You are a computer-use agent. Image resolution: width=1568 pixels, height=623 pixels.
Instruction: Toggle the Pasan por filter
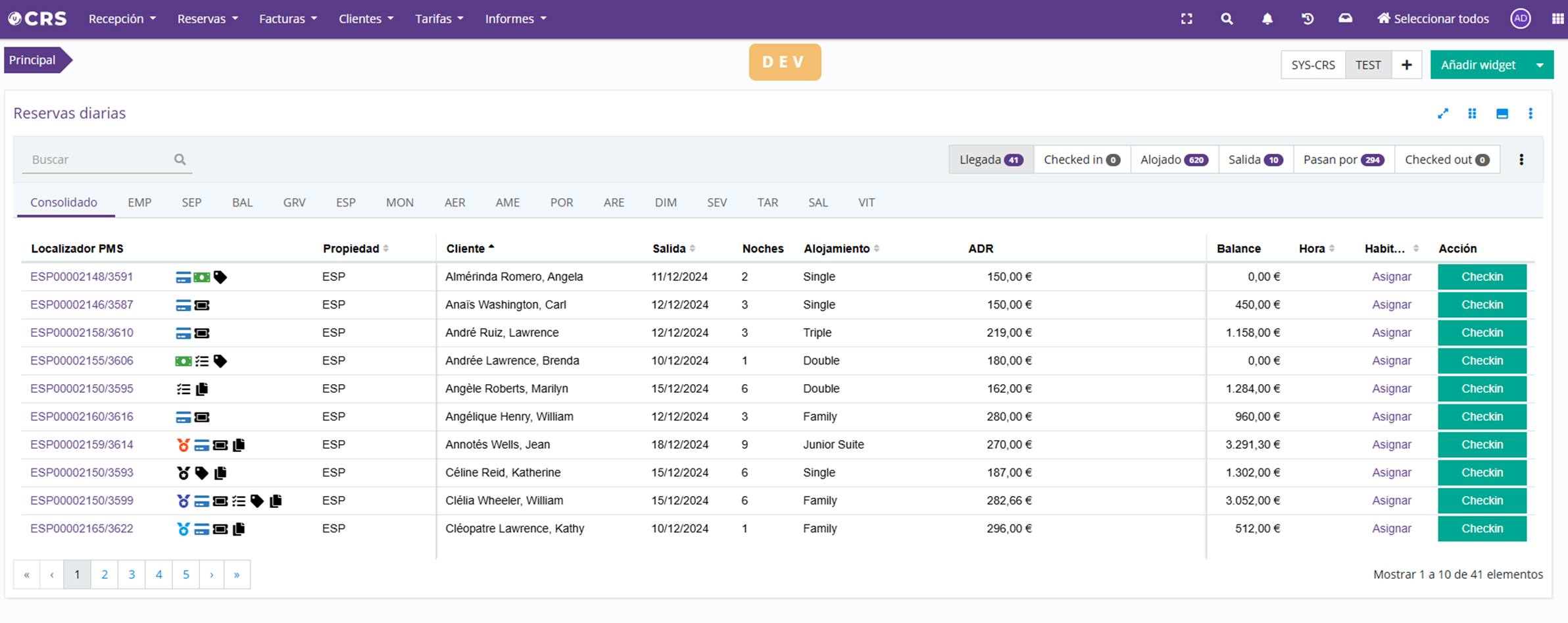(1343, 160)
